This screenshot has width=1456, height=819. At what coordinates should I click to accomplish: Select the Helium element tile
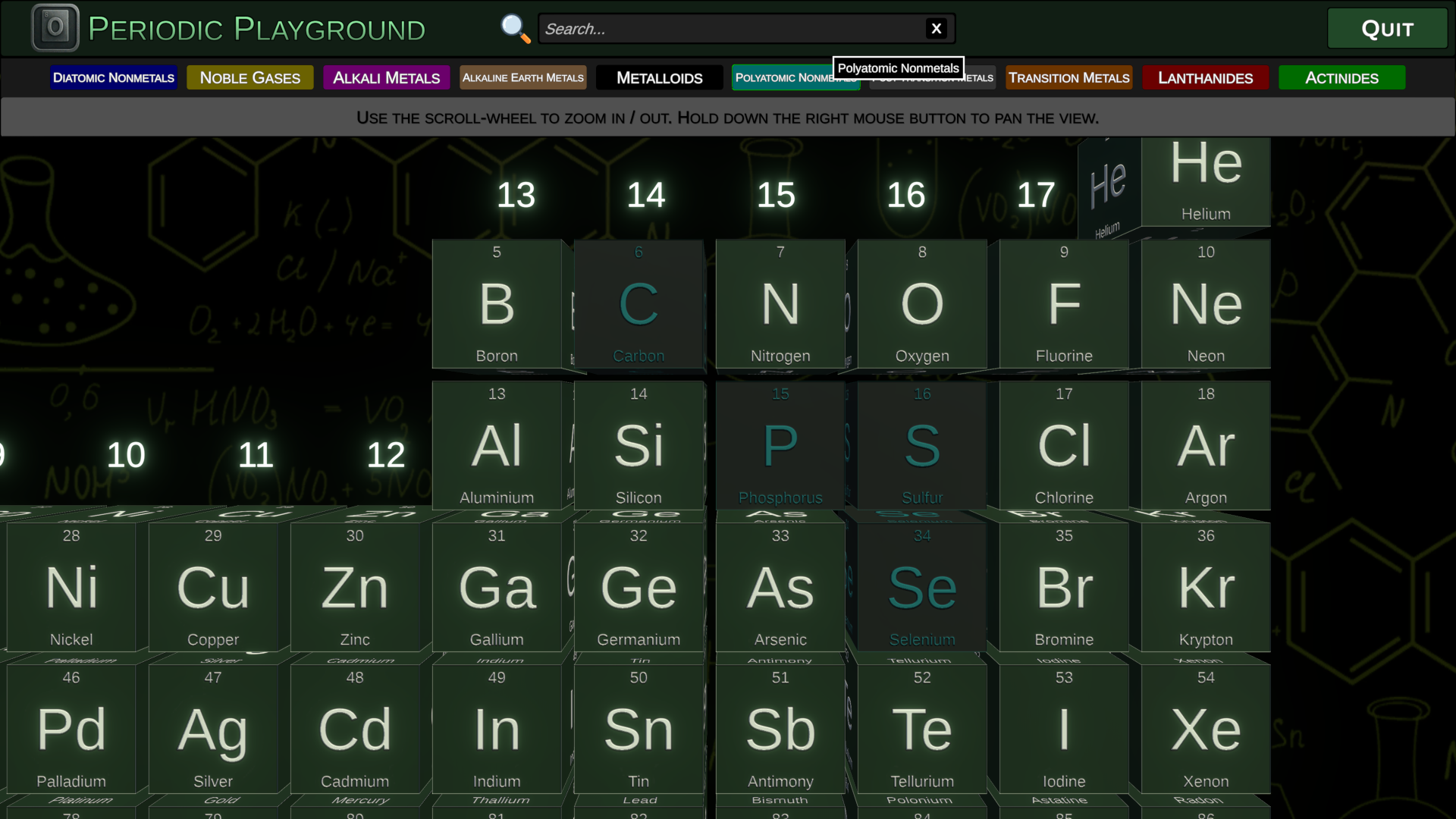[x=1206, y=182]
